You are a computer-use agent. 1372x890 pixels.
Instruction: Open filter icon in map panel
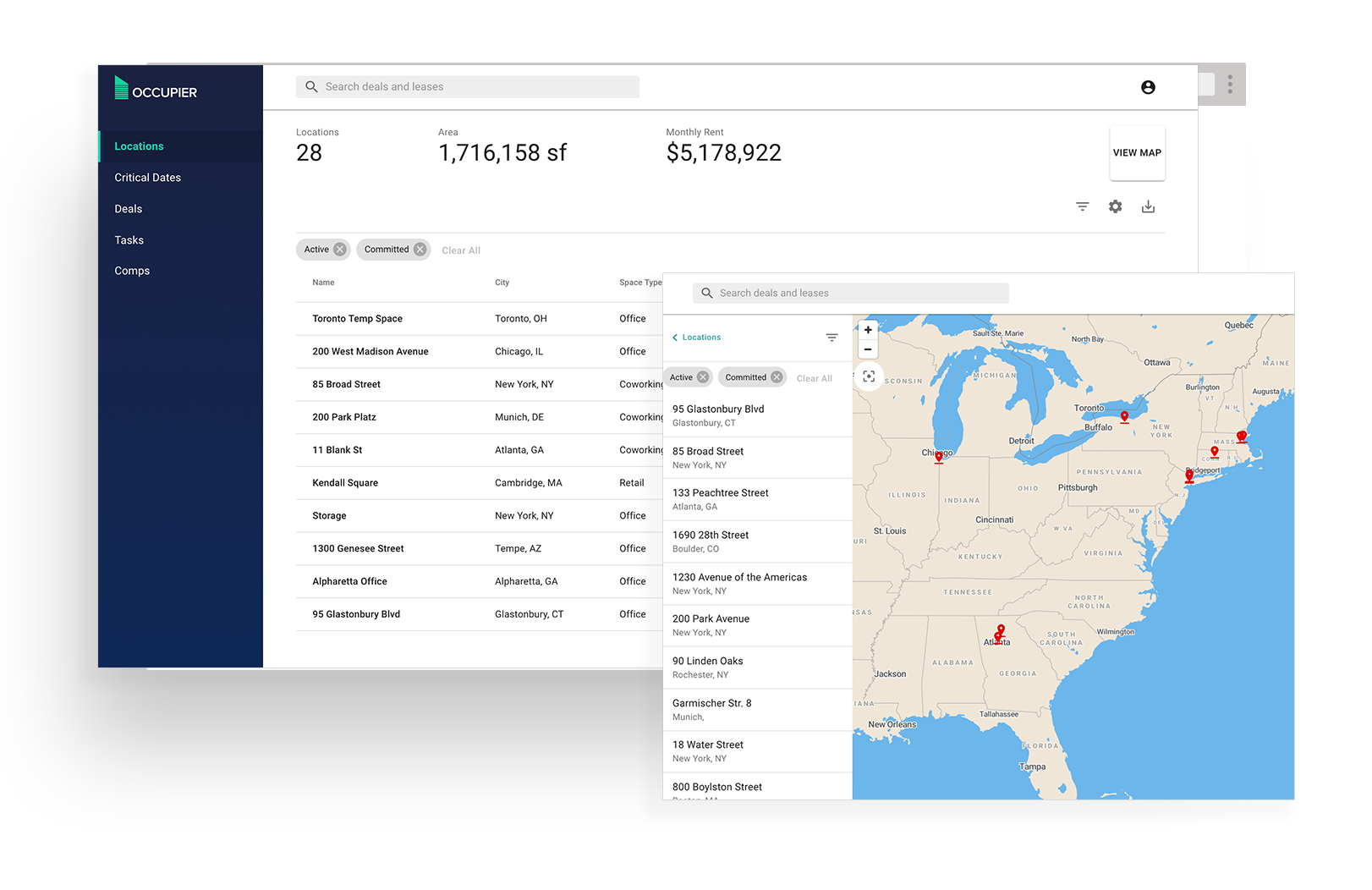point(831,338)
